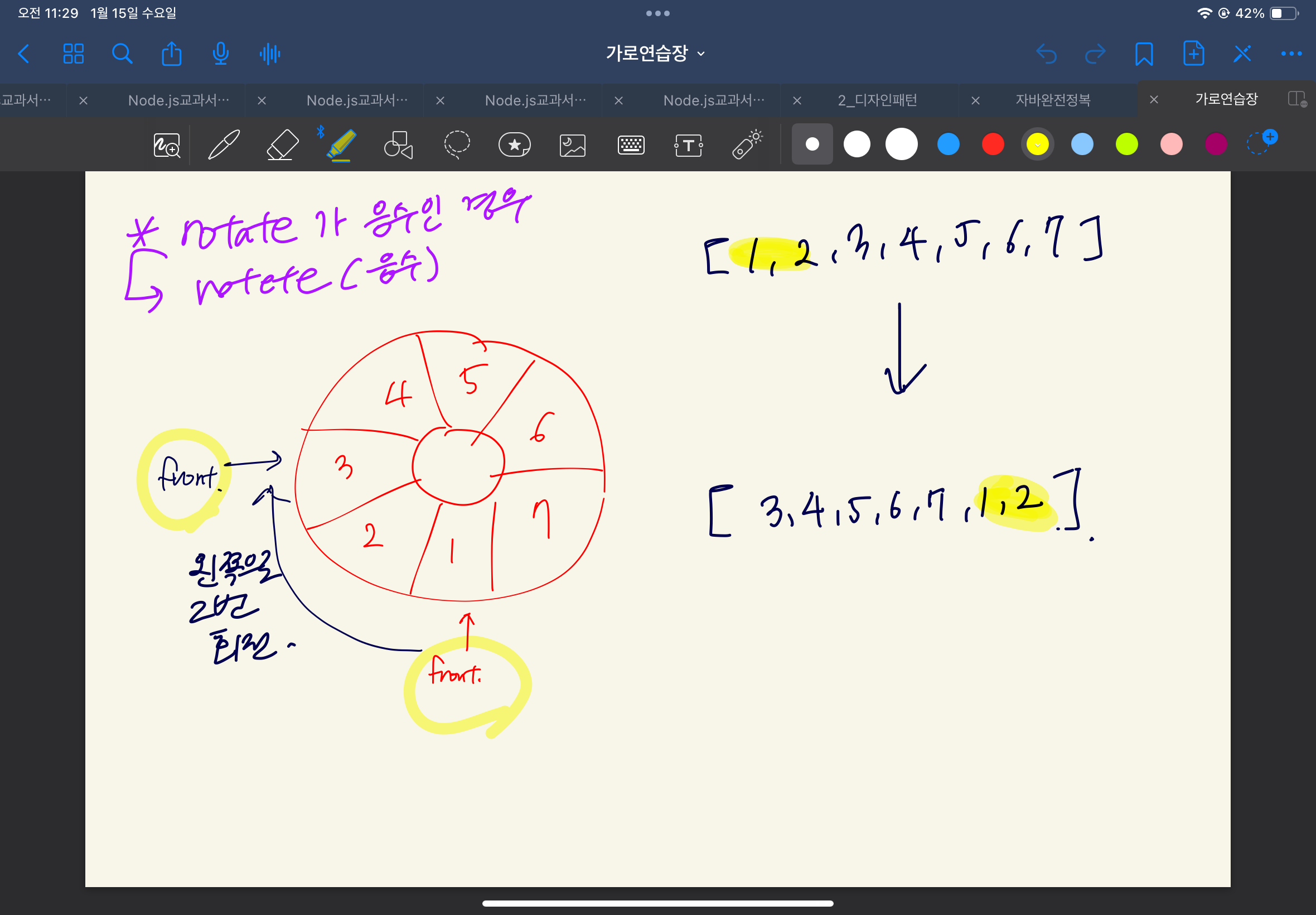Select the Highlighter tool
This screenshot has height=915, width=1316.
click(341, 145)
